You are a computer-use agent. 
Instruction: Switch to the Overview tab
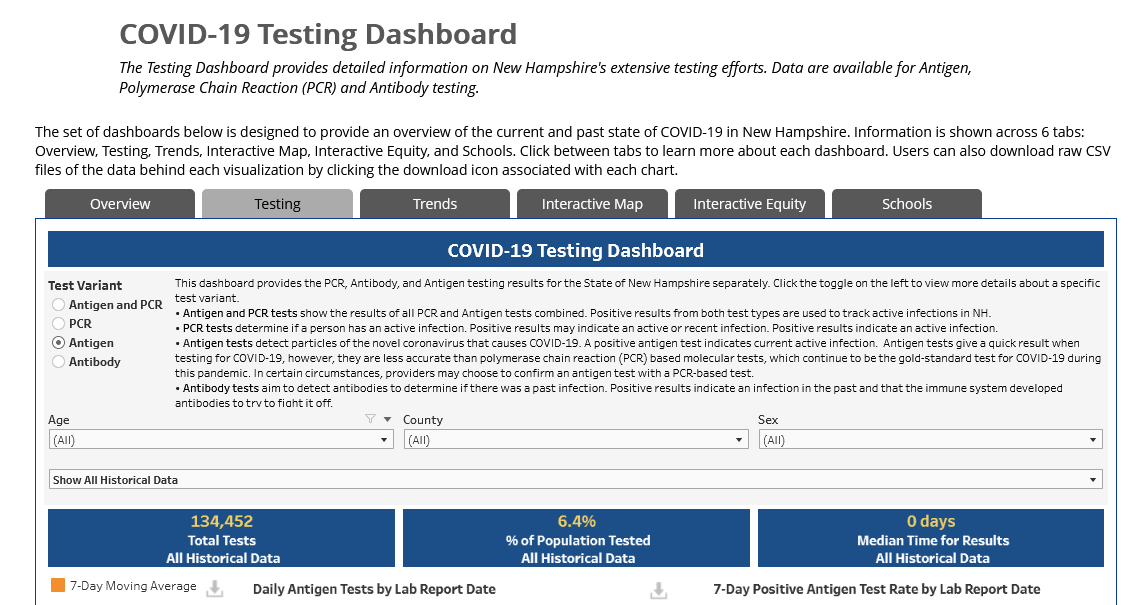pyautogui.click(x=120, y=204)
